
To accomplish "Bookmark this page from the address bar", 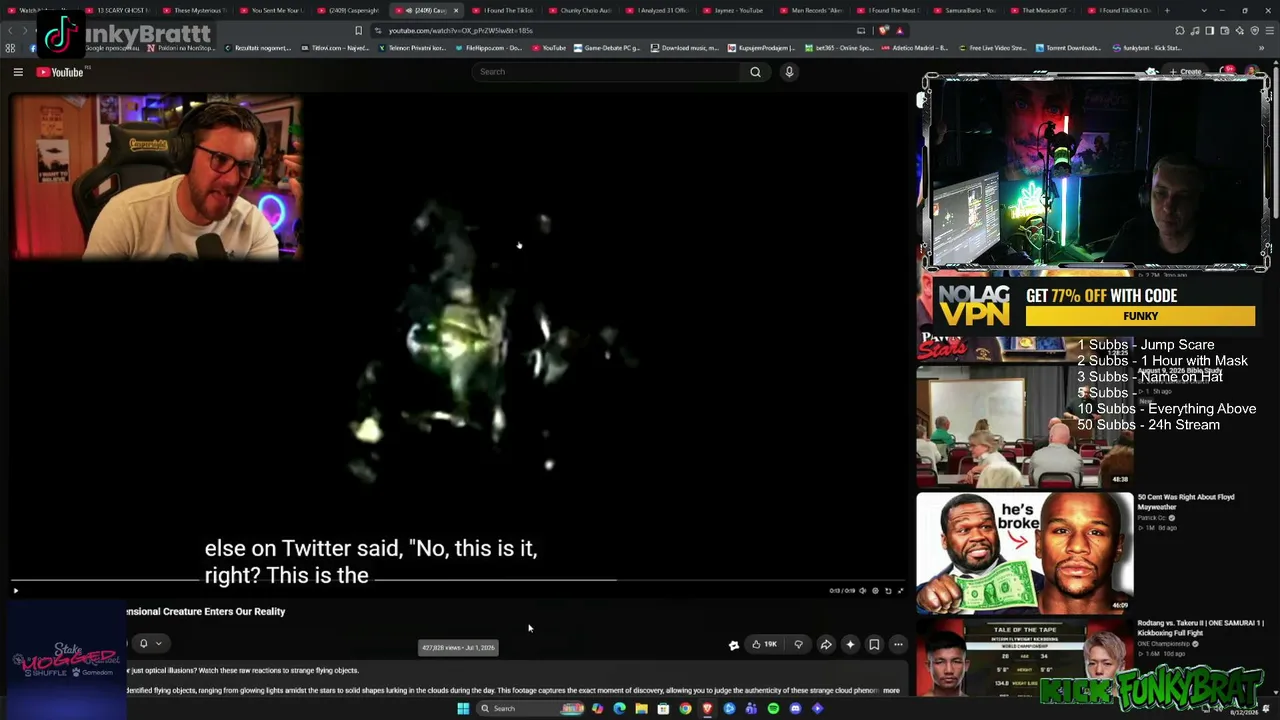I will click(358, 30).
